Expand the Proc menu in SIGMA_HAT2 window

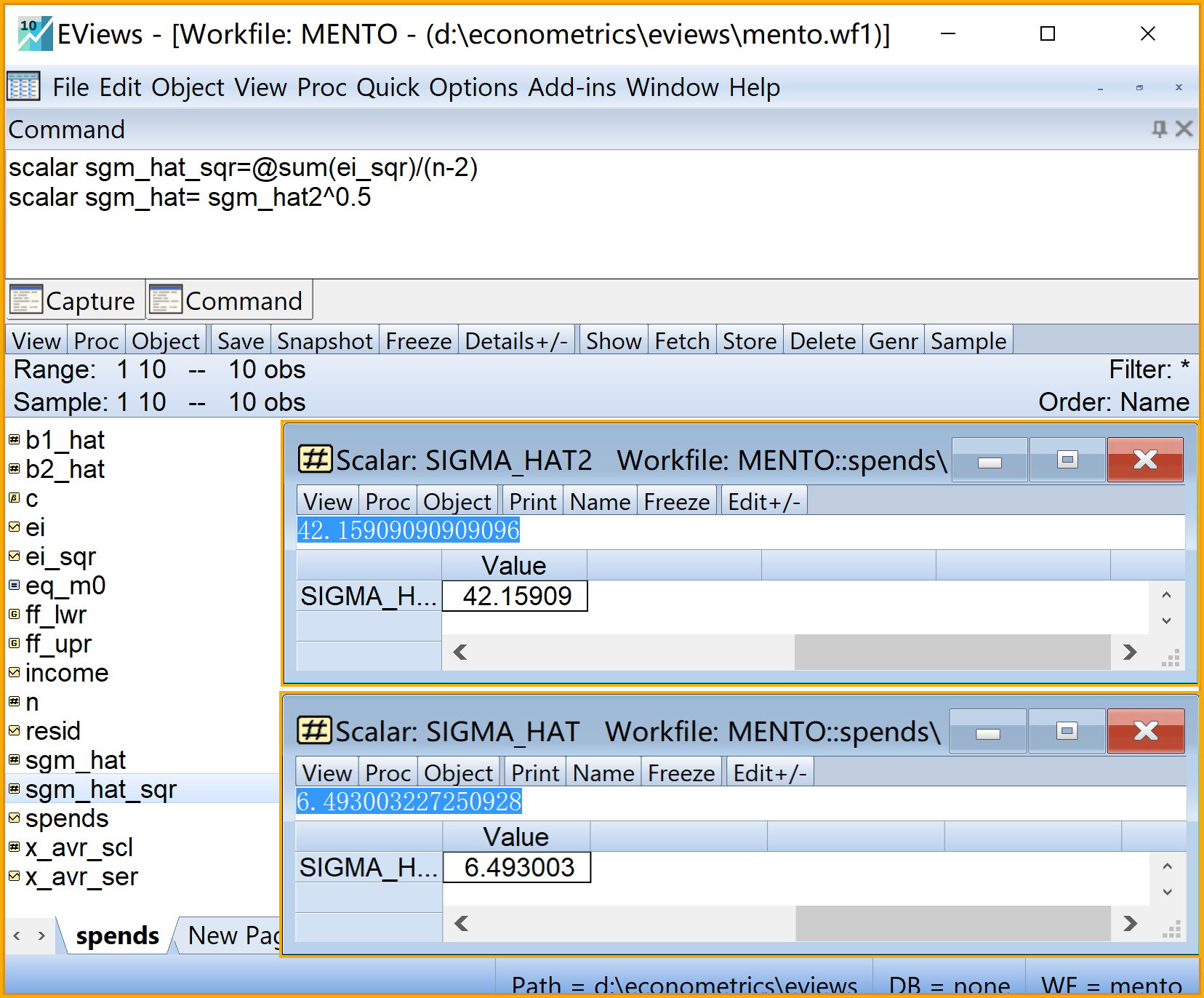(388, 502)
